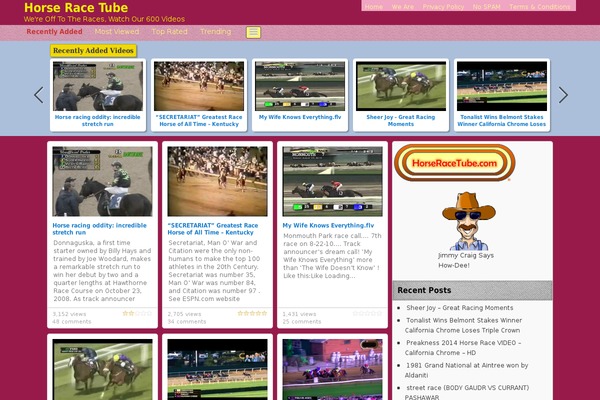Open second-row grid thumbnail of night race at Belmont
The image size is (600, 400).
[217, 369]
